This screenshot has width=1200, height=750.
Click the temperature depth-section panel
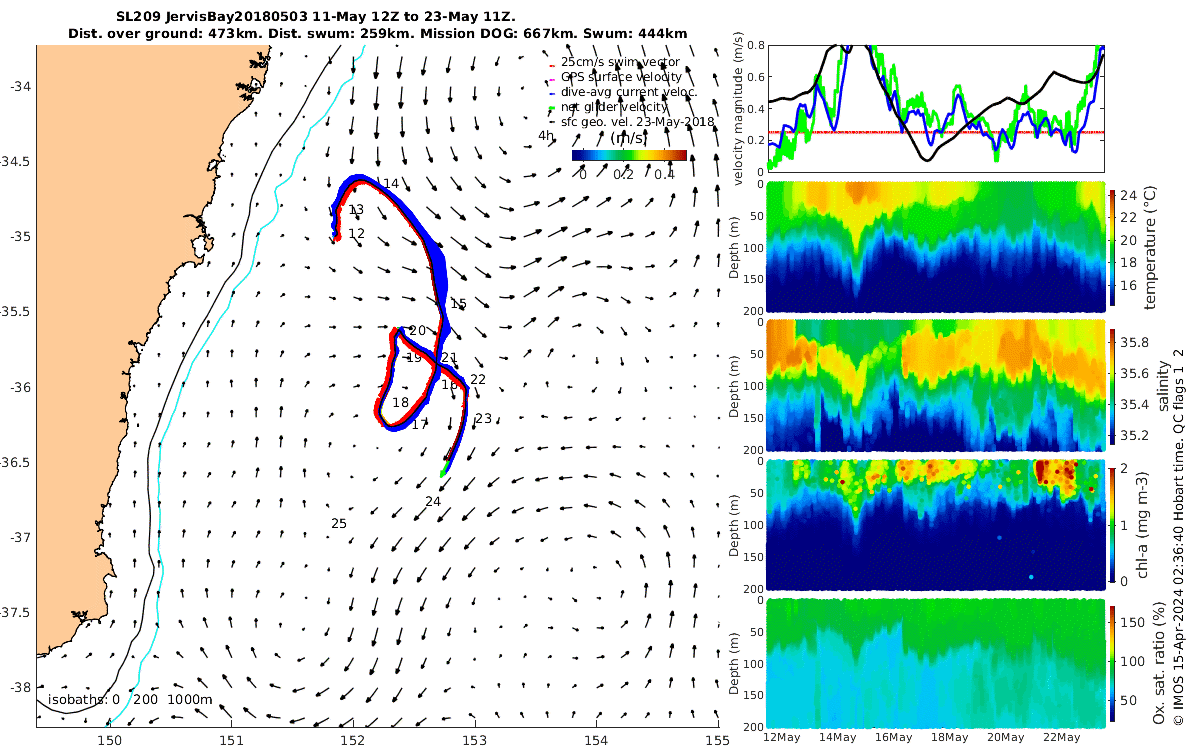[x=935, y=246]
